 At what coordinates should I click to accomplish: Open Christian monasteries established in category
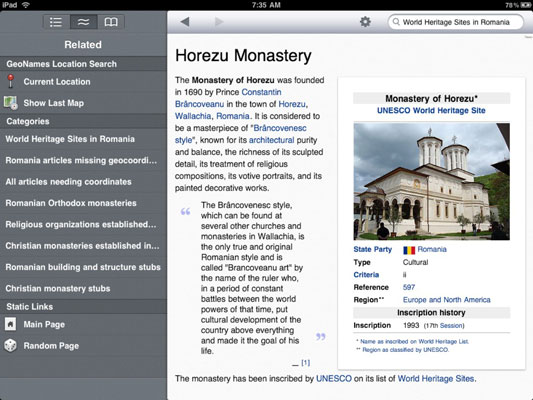coord(83,246)
